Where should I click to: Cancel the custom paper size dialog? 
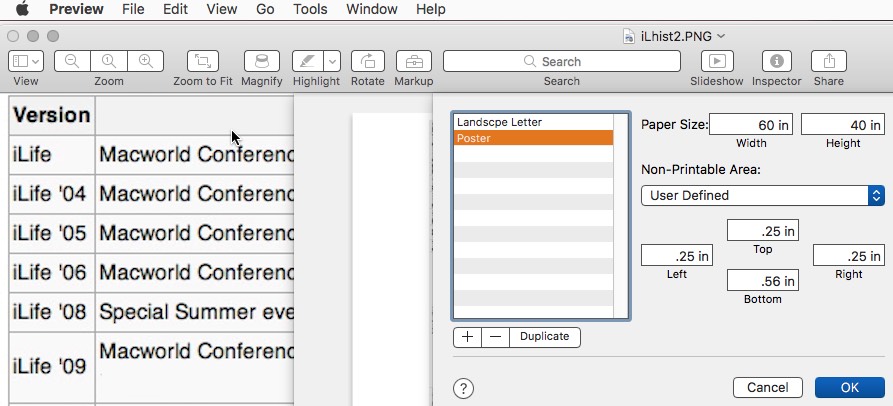pyautogui.click(x=768, y=388)
